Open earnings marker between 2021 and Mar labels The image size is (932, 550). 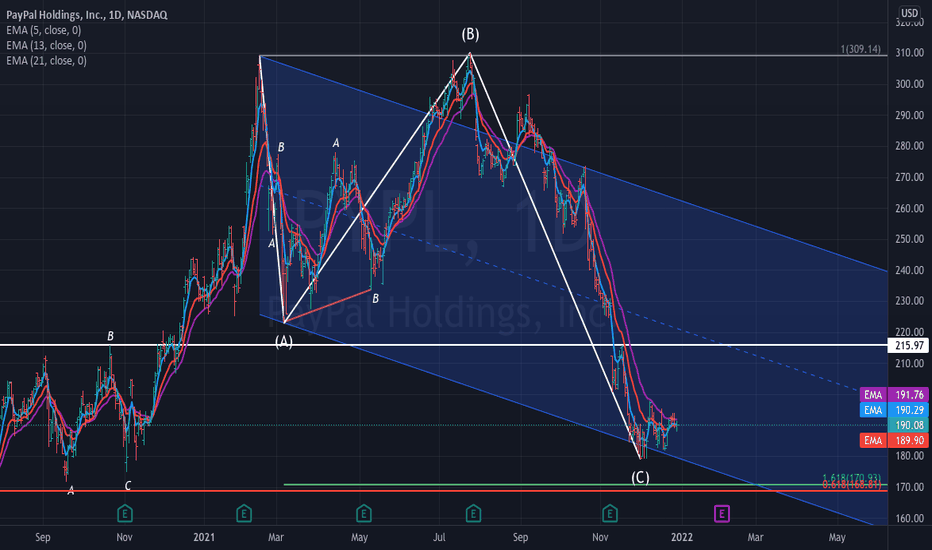[244, 513]
